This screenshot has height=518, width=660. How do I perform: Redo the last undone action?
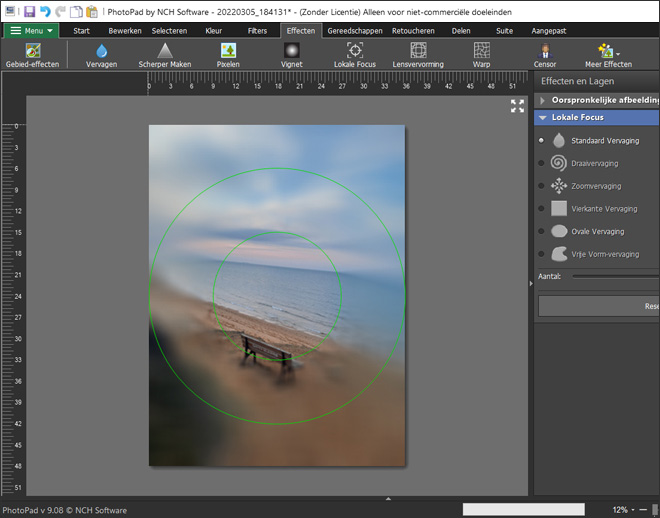(60, 11)
